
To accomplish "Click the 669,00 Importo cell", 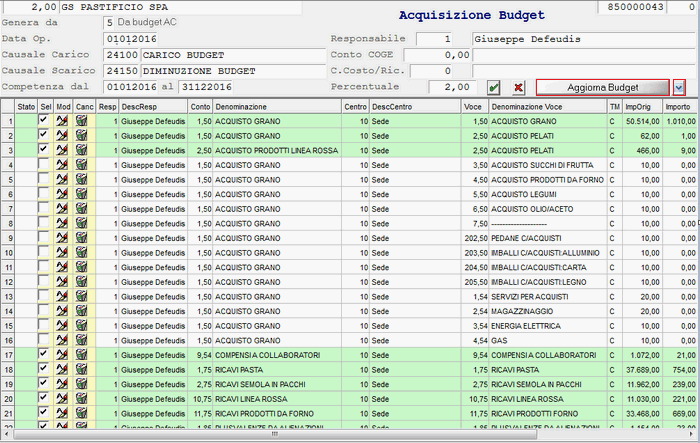I will tap(681, 414).
